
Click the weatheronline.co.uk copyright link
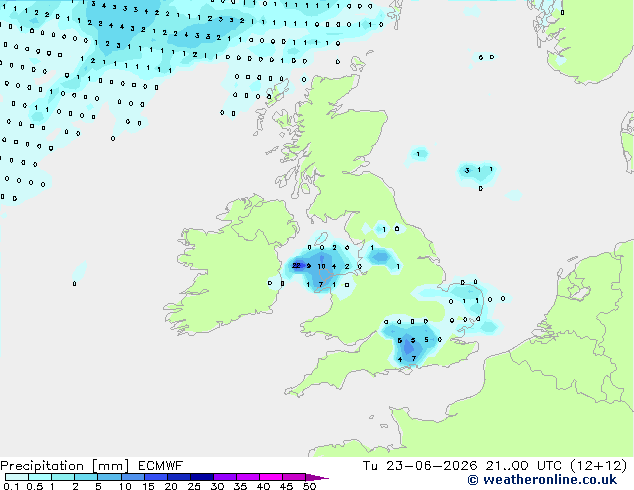coord(542,480)
